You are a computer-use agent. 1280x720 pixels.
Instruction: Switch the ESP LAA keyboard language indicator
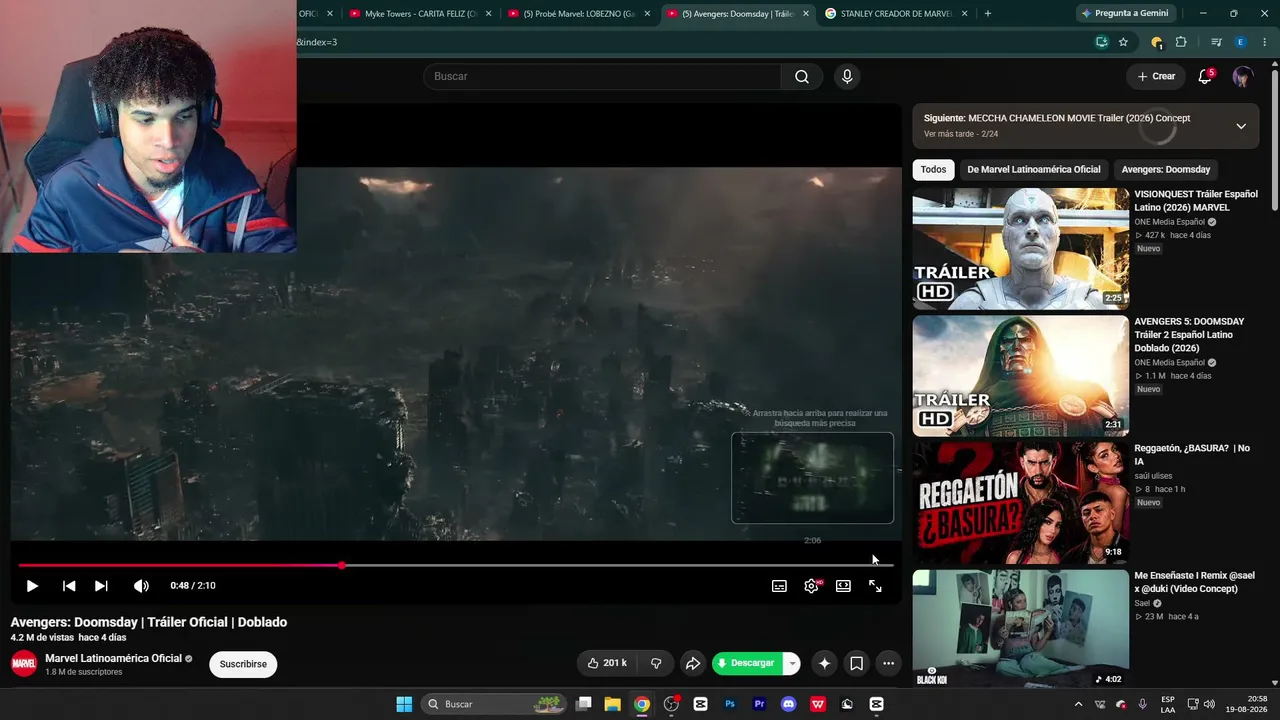click(1168, 704)
